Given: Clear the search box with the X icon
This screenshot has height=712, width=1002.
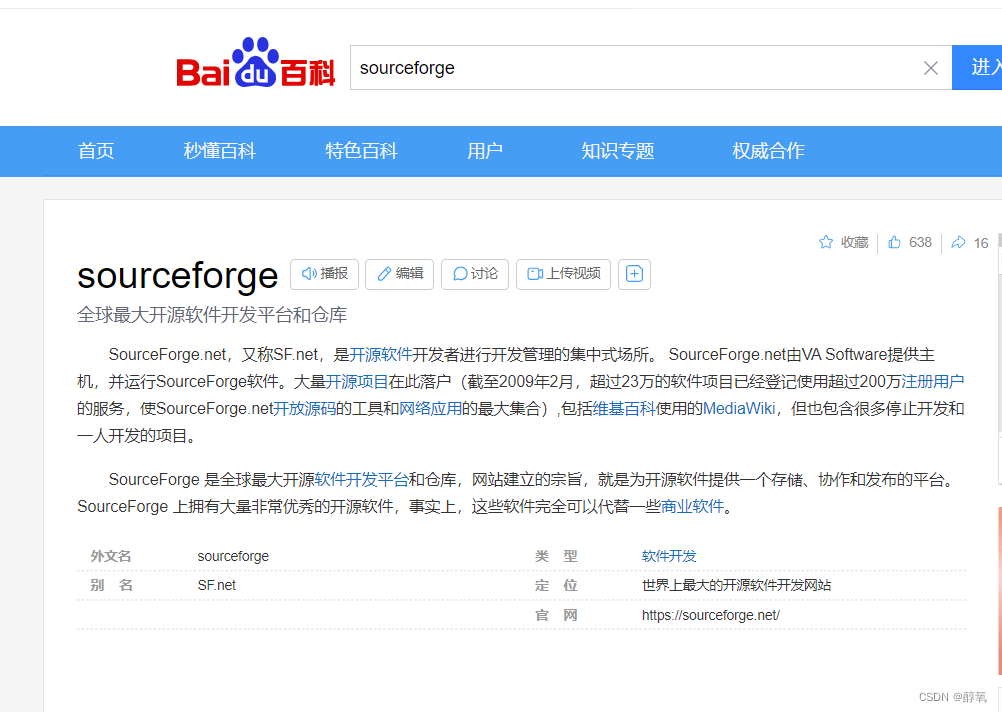Looking at the screenshot, I should (x=930, y=68).
